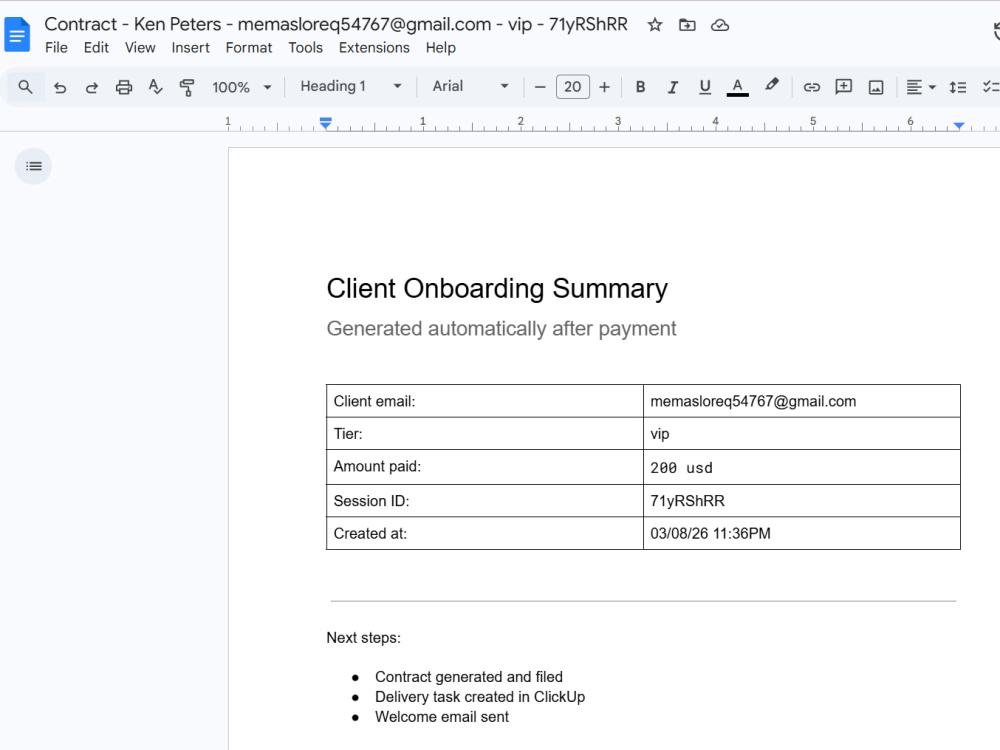Undo the last action
Image resolution: width=1000 pixels, height=750 pixels.
60,87
